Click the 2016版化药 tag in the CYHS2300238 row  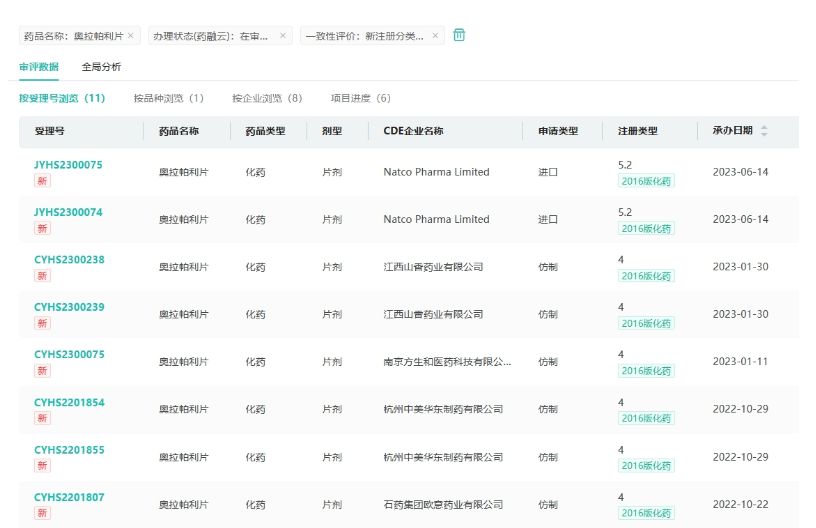pyautogui.click(x=646, y=276)
